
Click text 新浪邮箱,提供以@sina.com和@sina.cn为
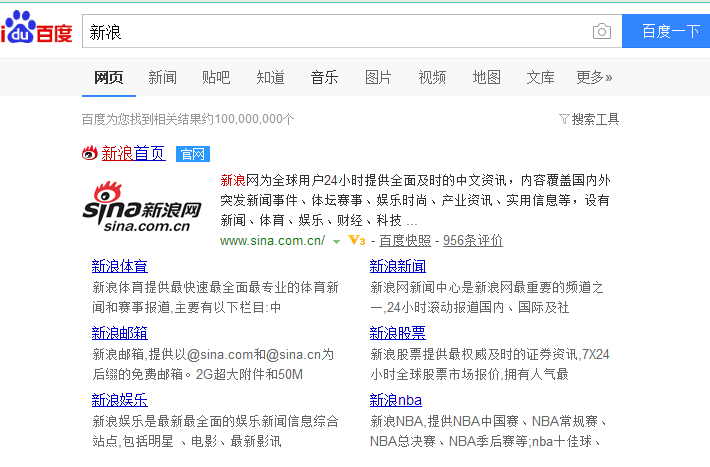tap(213, 354)
